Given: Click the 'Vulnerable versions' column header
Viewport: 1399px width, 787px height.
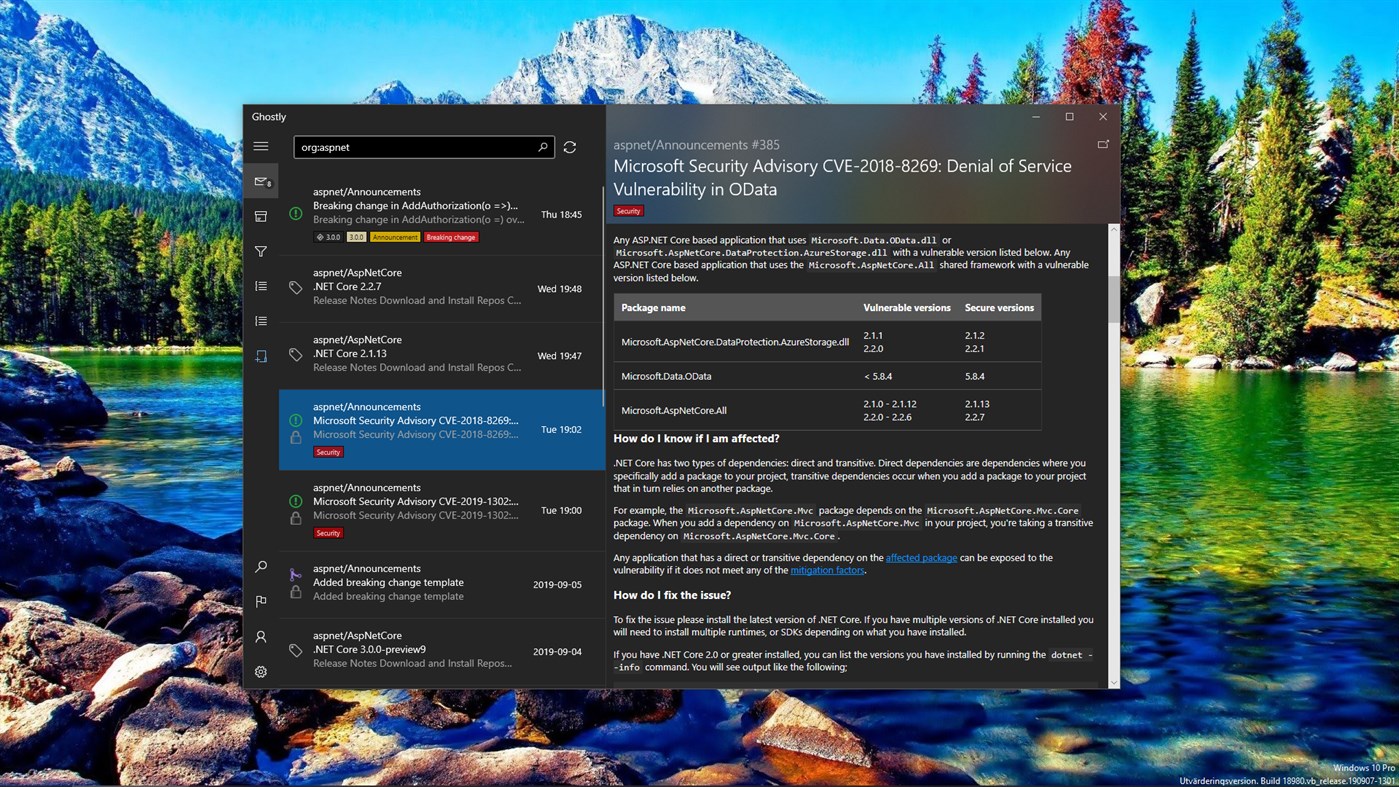Looking at the screenshot, I should 907,308.
